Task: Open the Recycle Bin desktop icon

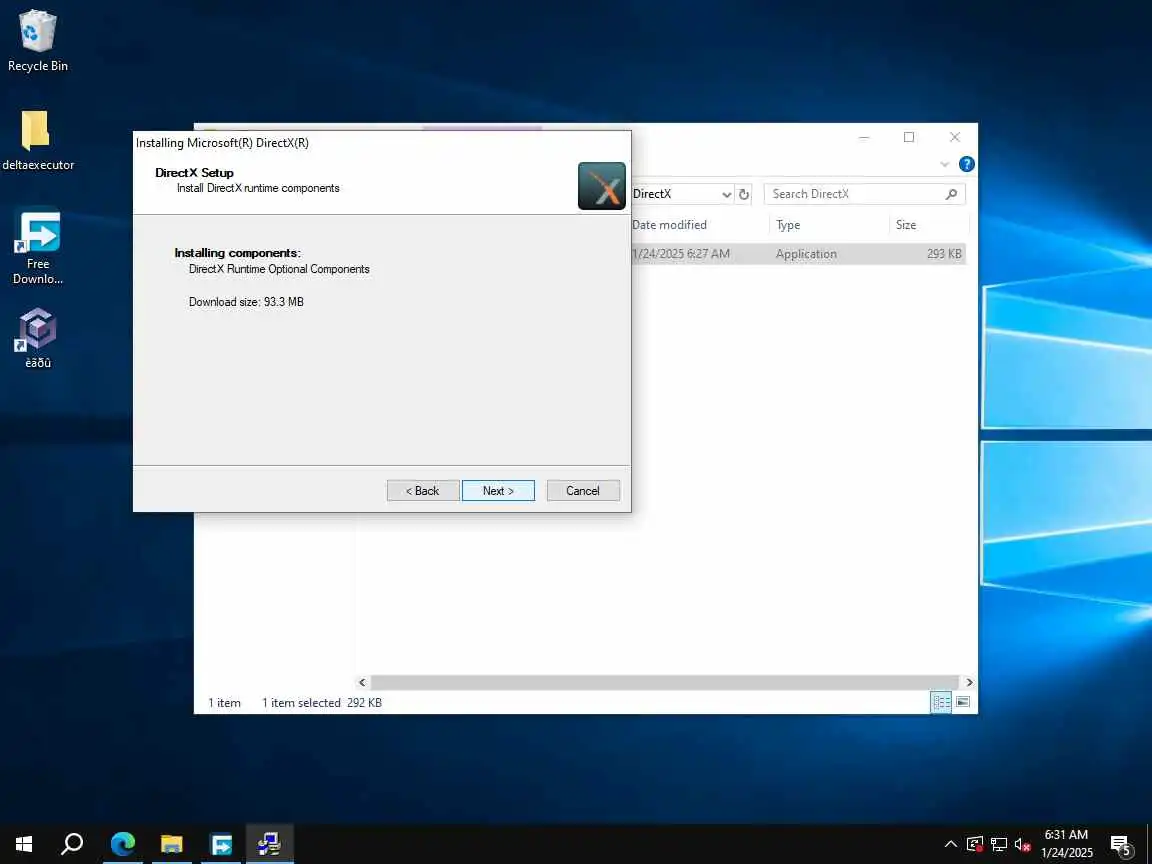Action: click(x=37, y=40)
